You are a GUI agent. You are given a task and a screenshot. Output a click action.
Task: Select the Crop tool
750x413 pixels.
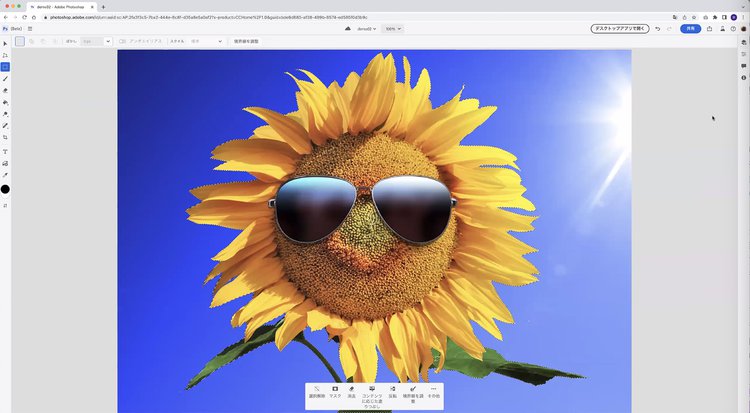point(5,137)
